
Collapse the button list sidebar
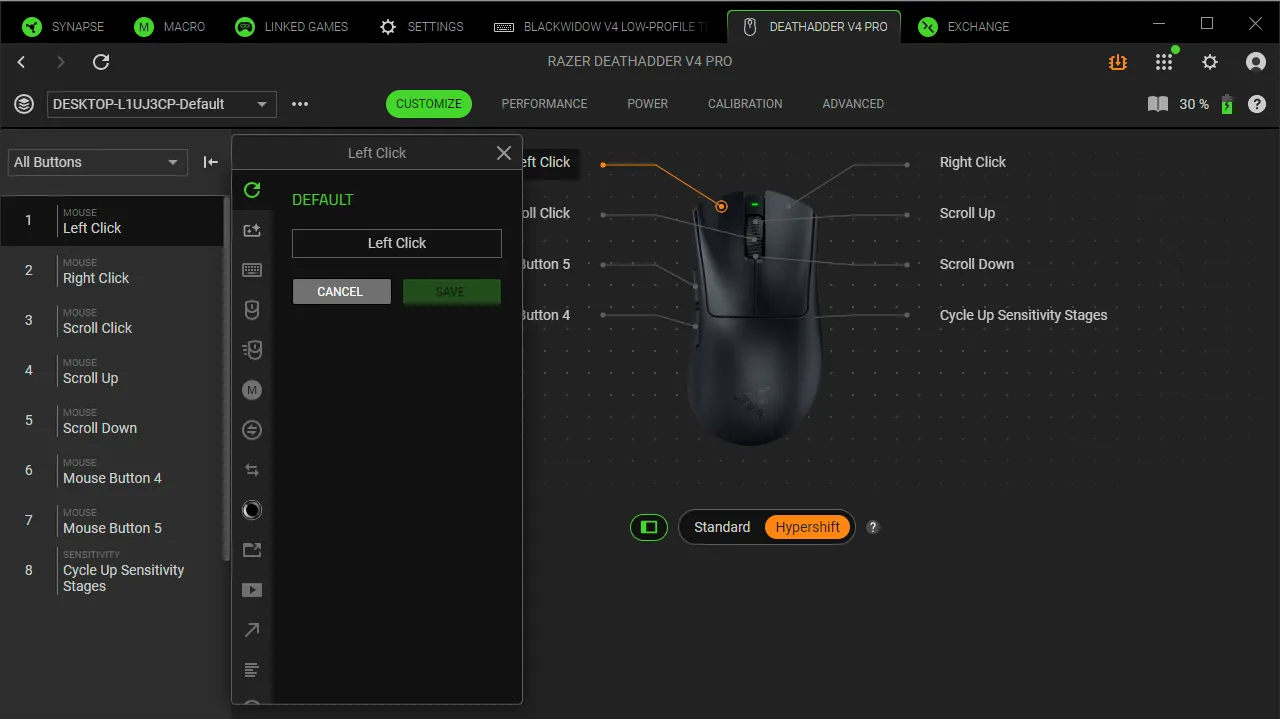(210, 162)
